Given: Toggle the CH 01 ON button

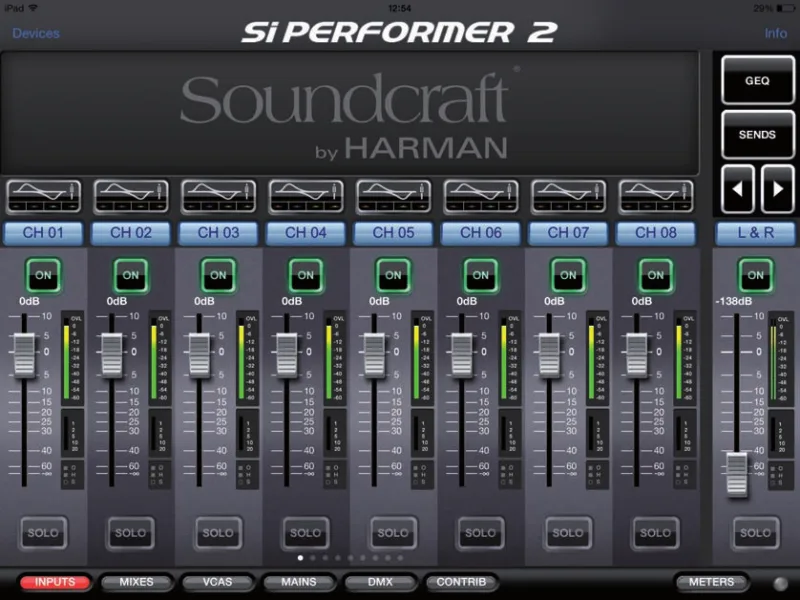Looking at the screenshot, I should [43, 276].
